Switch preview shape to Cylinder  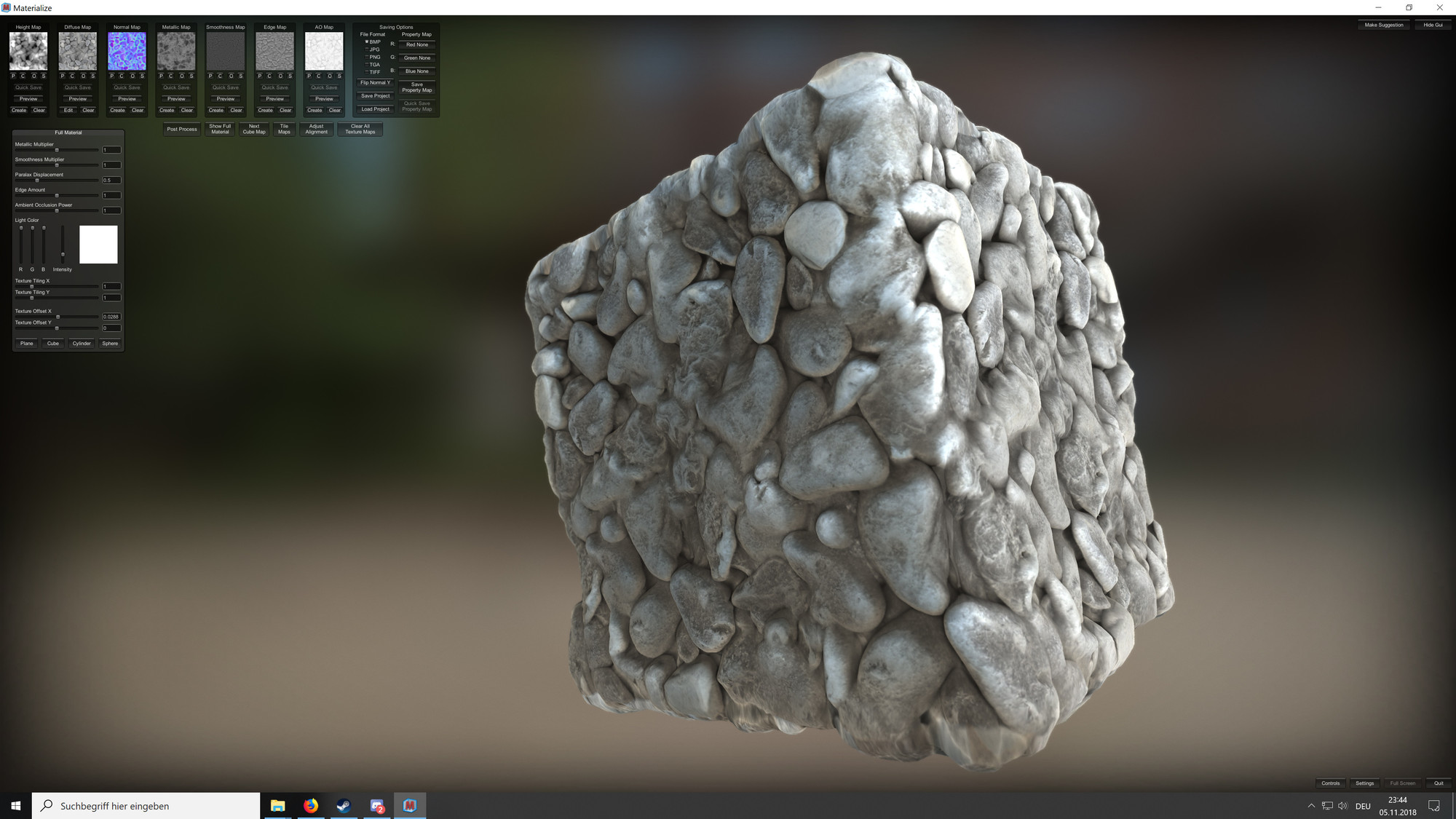tap(82, 343)
